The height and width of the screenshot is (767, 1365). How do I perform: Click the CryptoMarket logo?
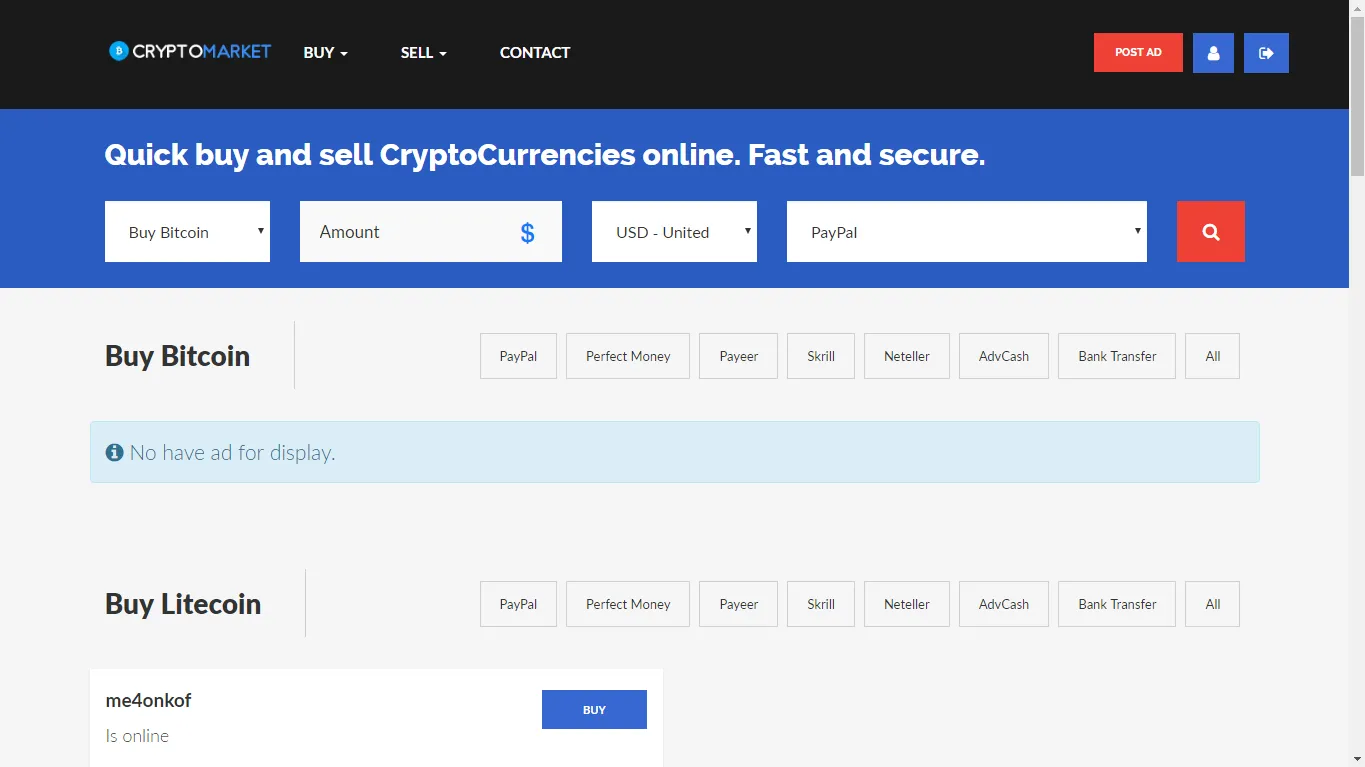[x=190, y=52]
